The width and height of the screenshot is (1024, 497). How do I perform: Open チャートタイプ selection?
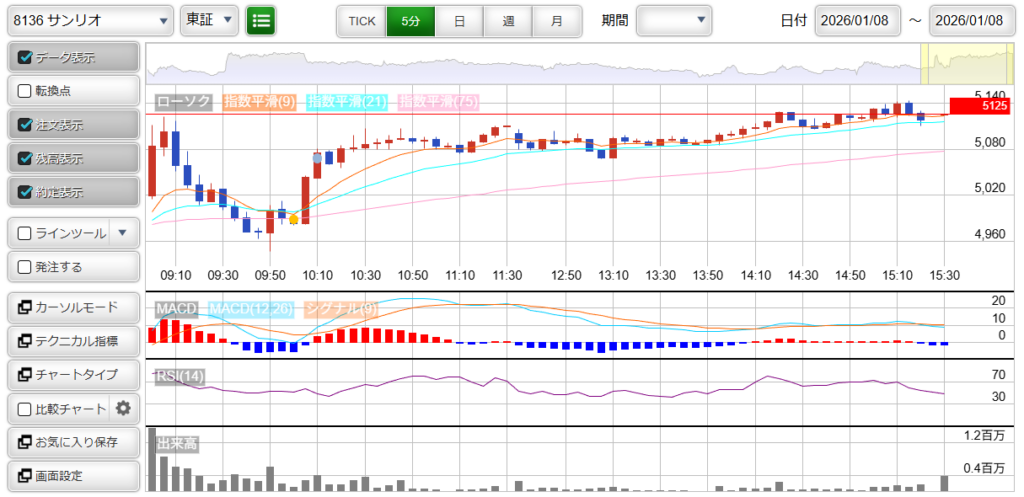[72, 374]
